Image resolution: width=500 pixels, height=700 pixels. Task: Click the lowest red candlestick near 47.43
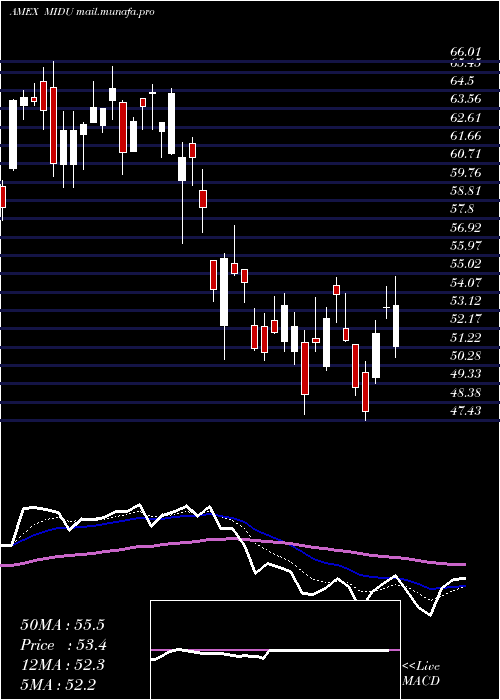365,392
